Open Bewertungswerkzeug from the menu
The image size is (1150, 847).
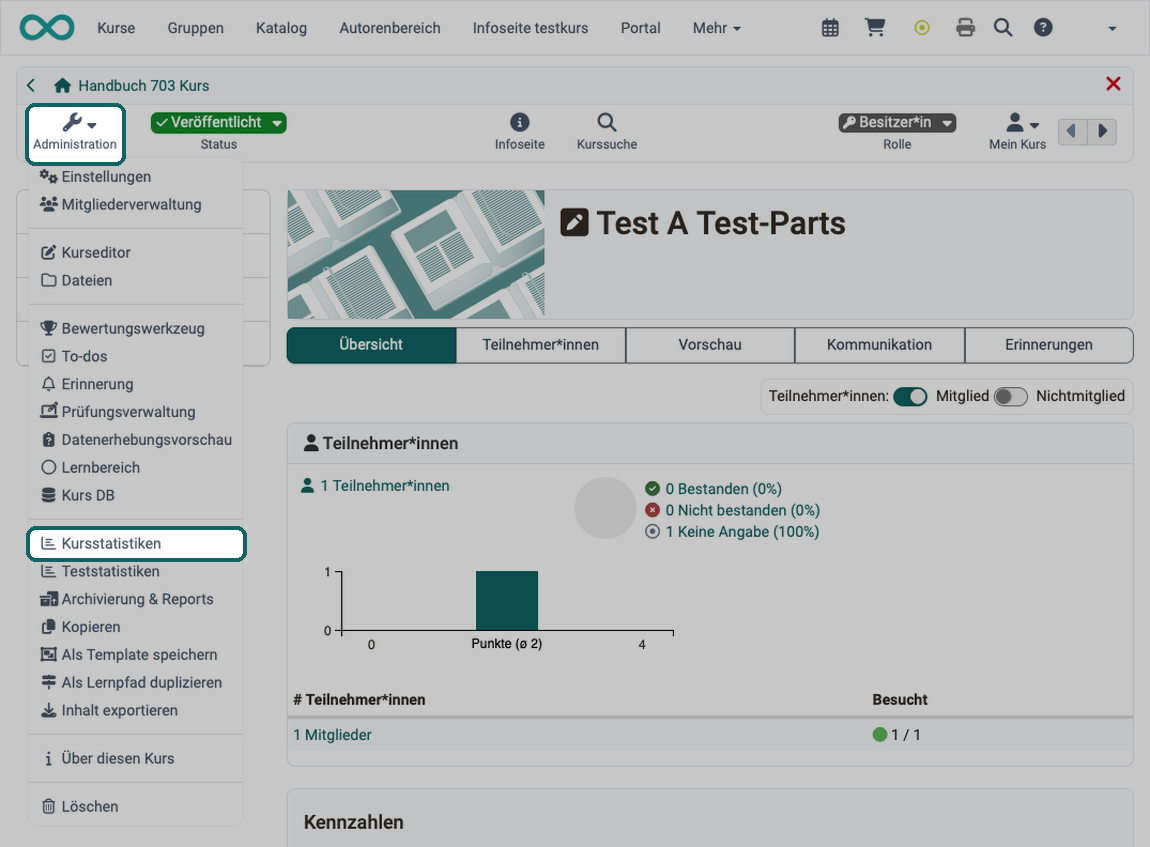click(136, 329)
